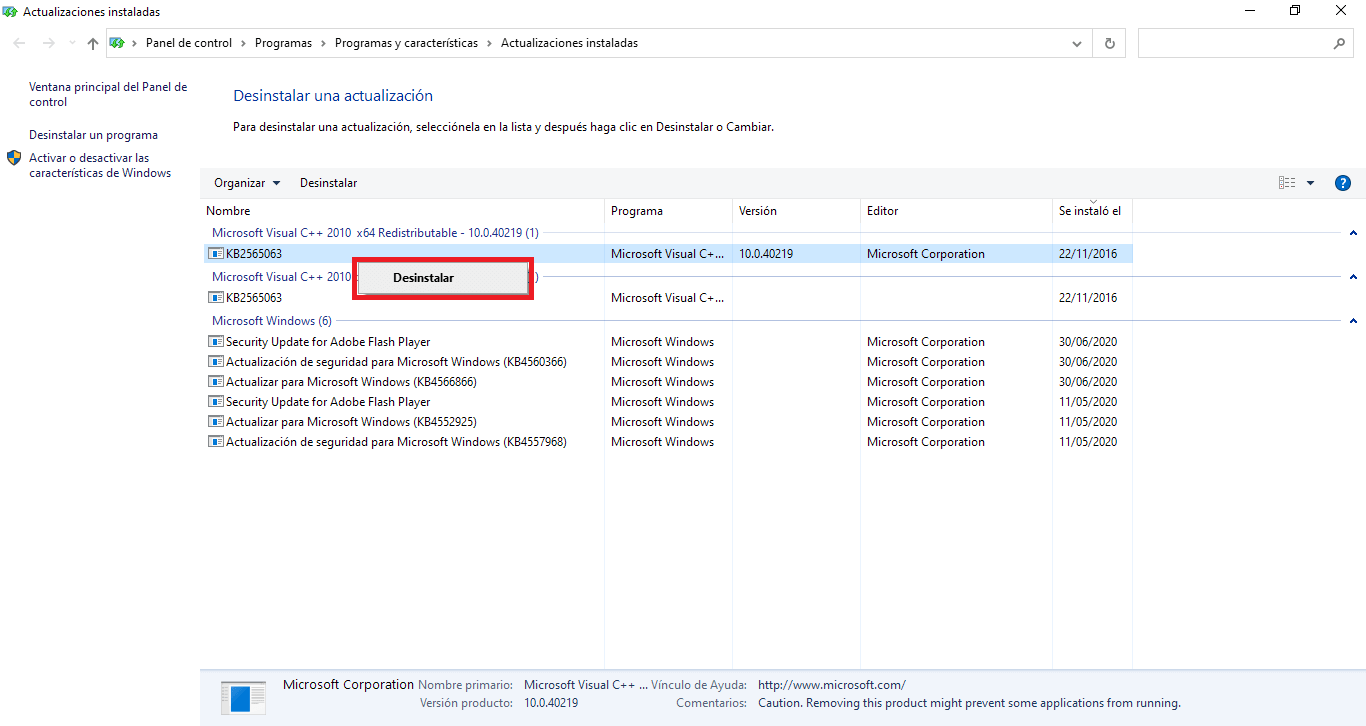Click 'Microsoft Visual C++ 2010 x64 Redistributable' group header
Viewport: 1366px width, 726px height.
click(x=375, y=233)
